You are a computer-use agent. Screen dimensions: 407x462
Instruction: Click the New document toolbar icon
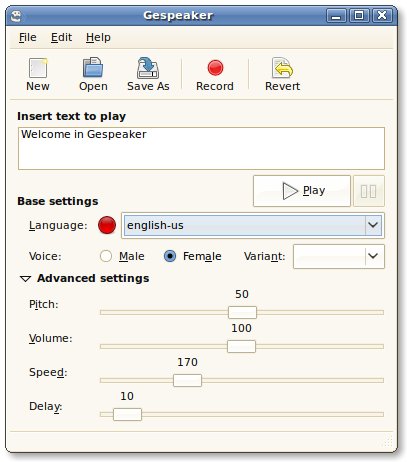click(x=38, y=68)
